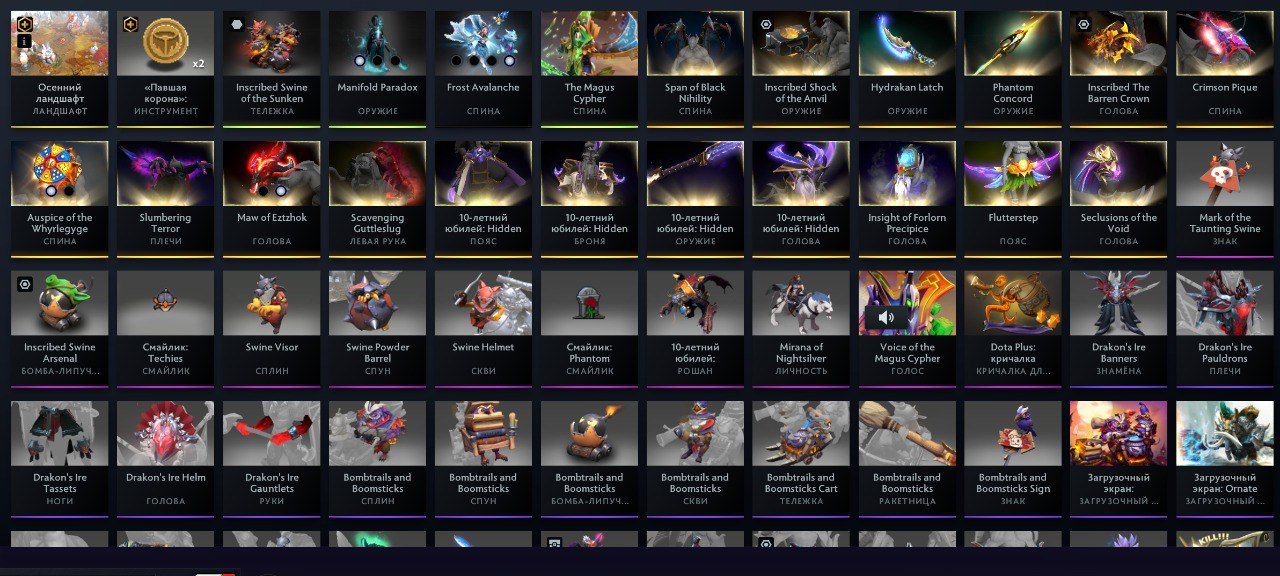Open the Frost Avalanche back item
1280x576 pixels.
coord(483,66)
